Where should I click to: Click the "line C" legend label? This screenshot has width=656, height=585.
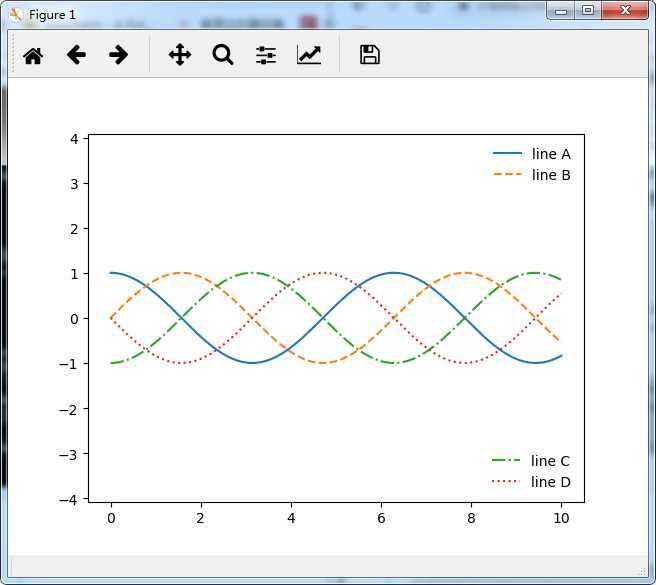tap(550, 461)
